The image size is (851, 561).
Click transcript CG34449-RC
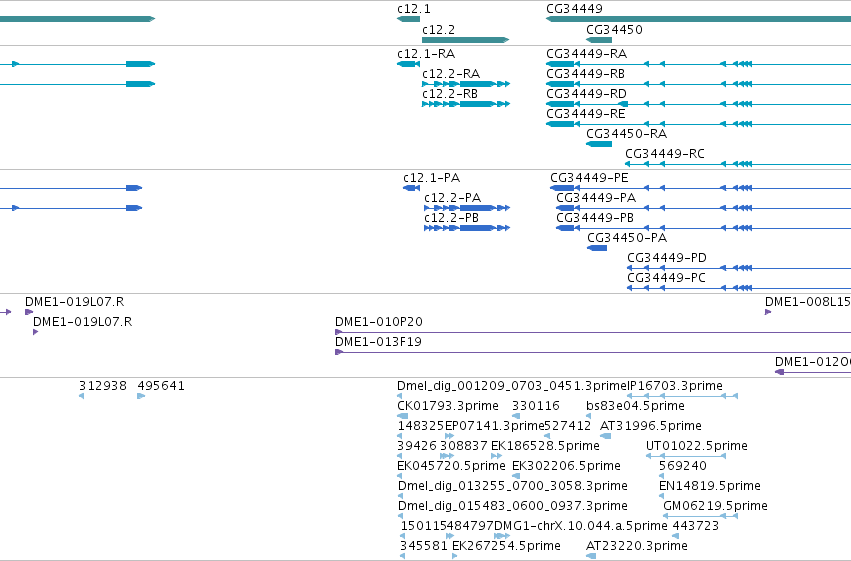pos(665,154)
